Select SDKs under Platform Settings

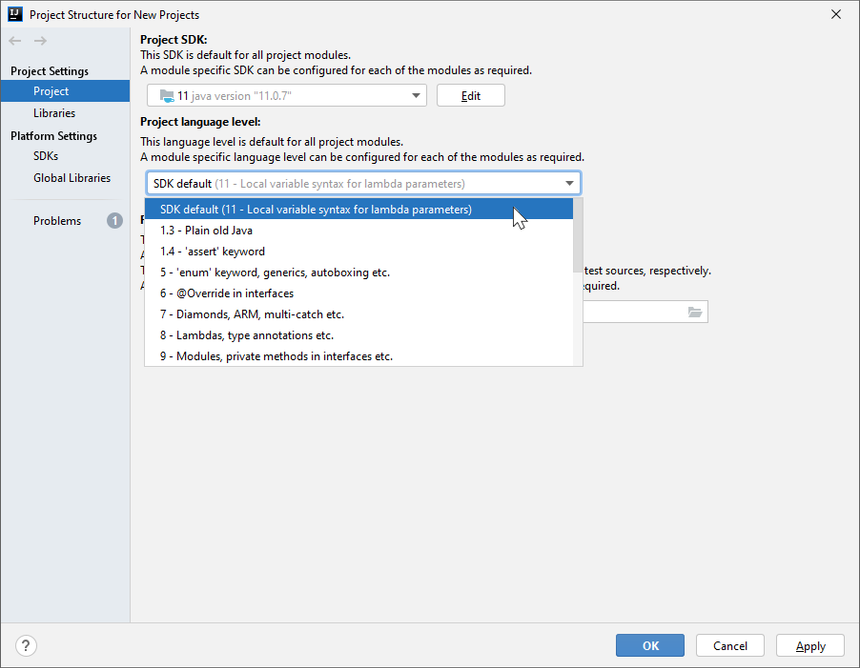[46, 157]
